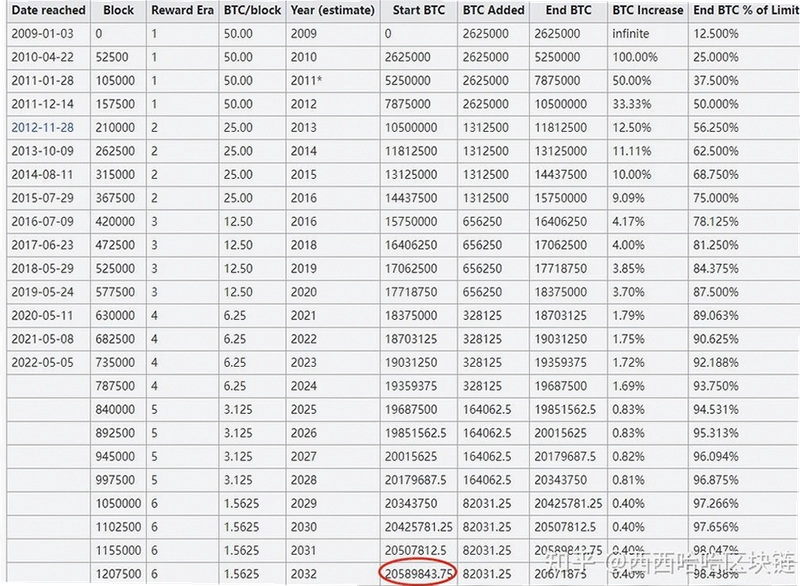Image resolution: width=800 pixels, height=586 pixels.
Task: Click the 'BTC/block' column header
Action: (253, 10)
